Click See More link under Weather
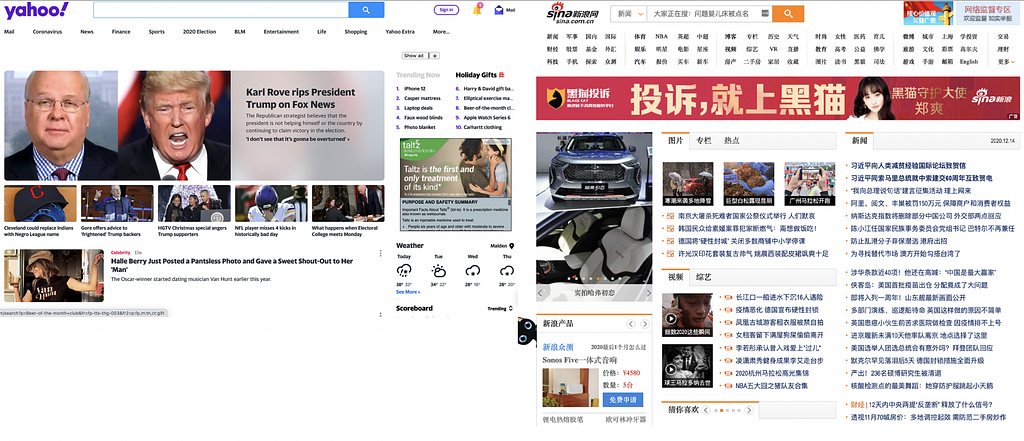The width and height of the screenshot is (1024, 441). (408, 292)
